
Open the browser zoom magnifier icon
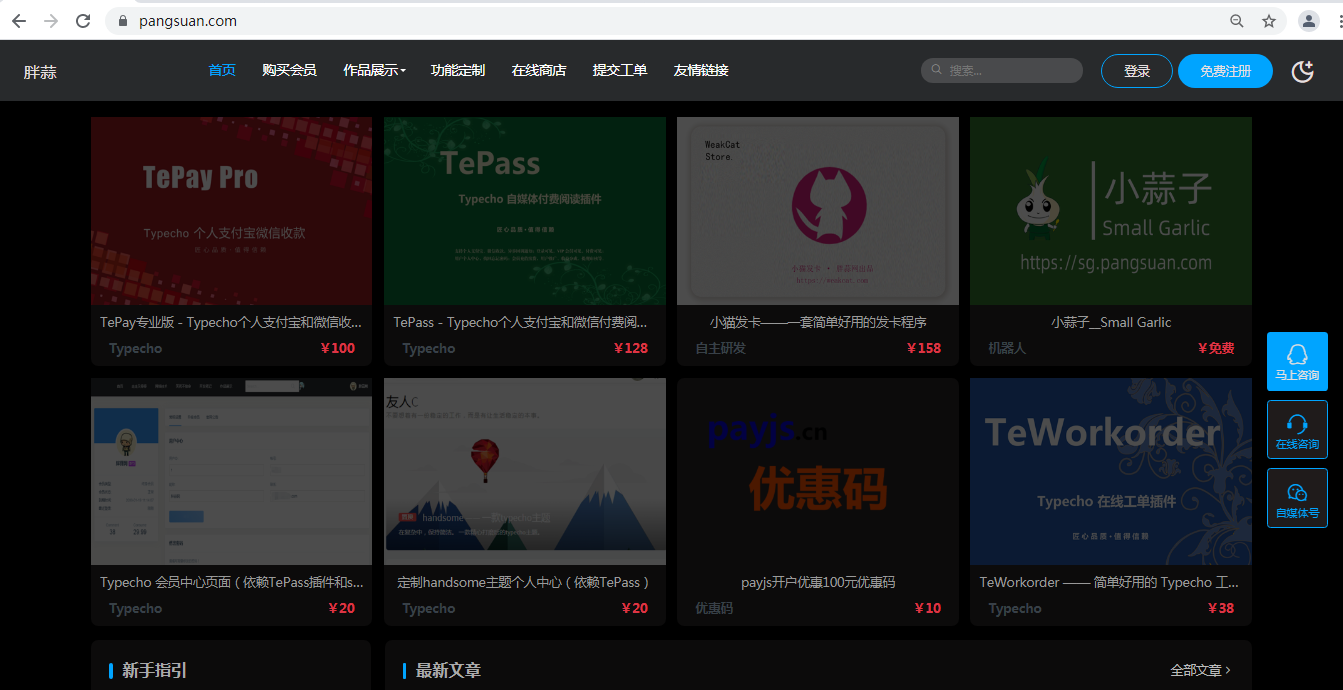click(x=1237, y=21)
